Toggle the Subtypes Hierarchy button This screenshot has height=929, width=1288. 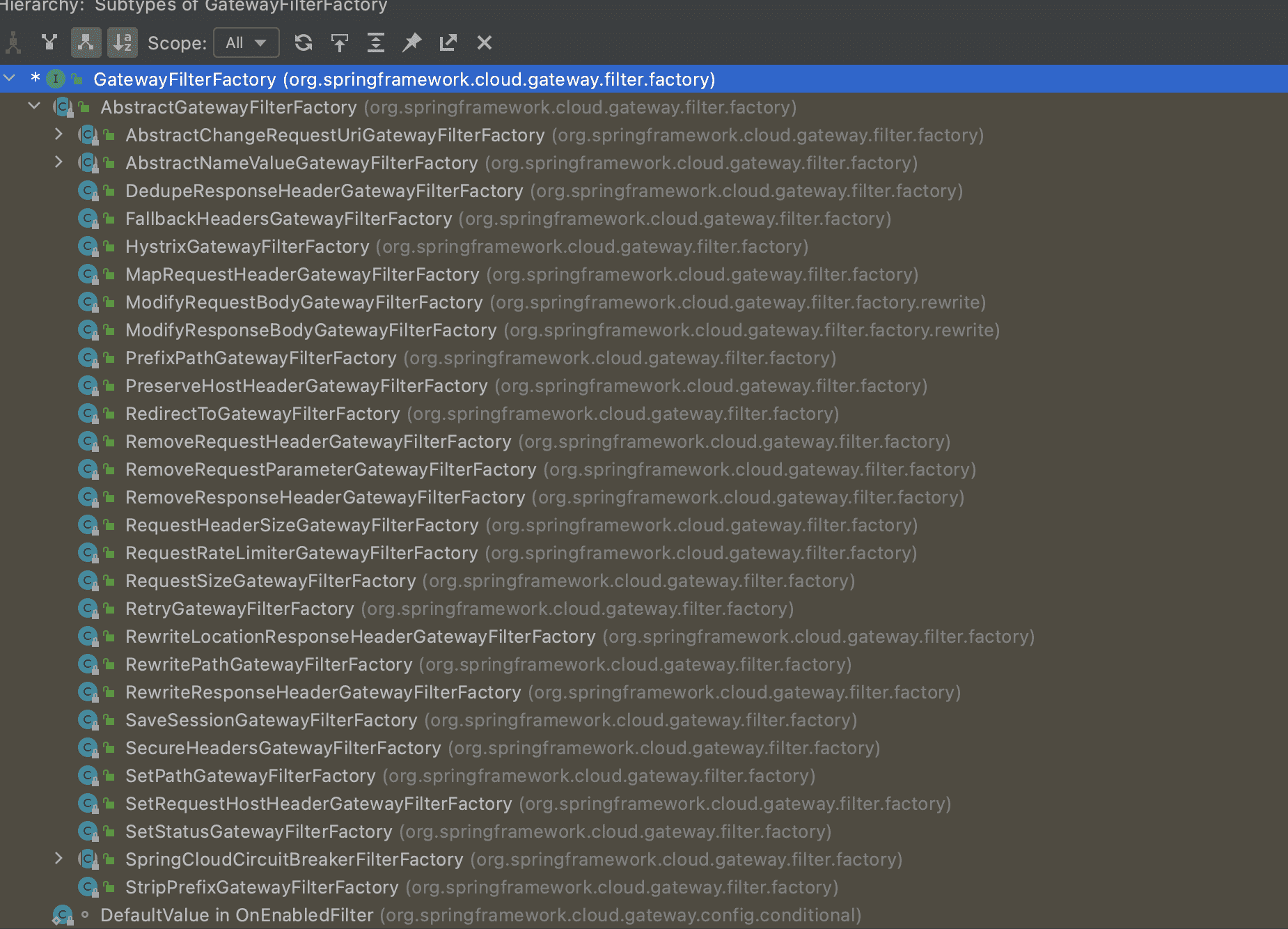click(86, 42)
